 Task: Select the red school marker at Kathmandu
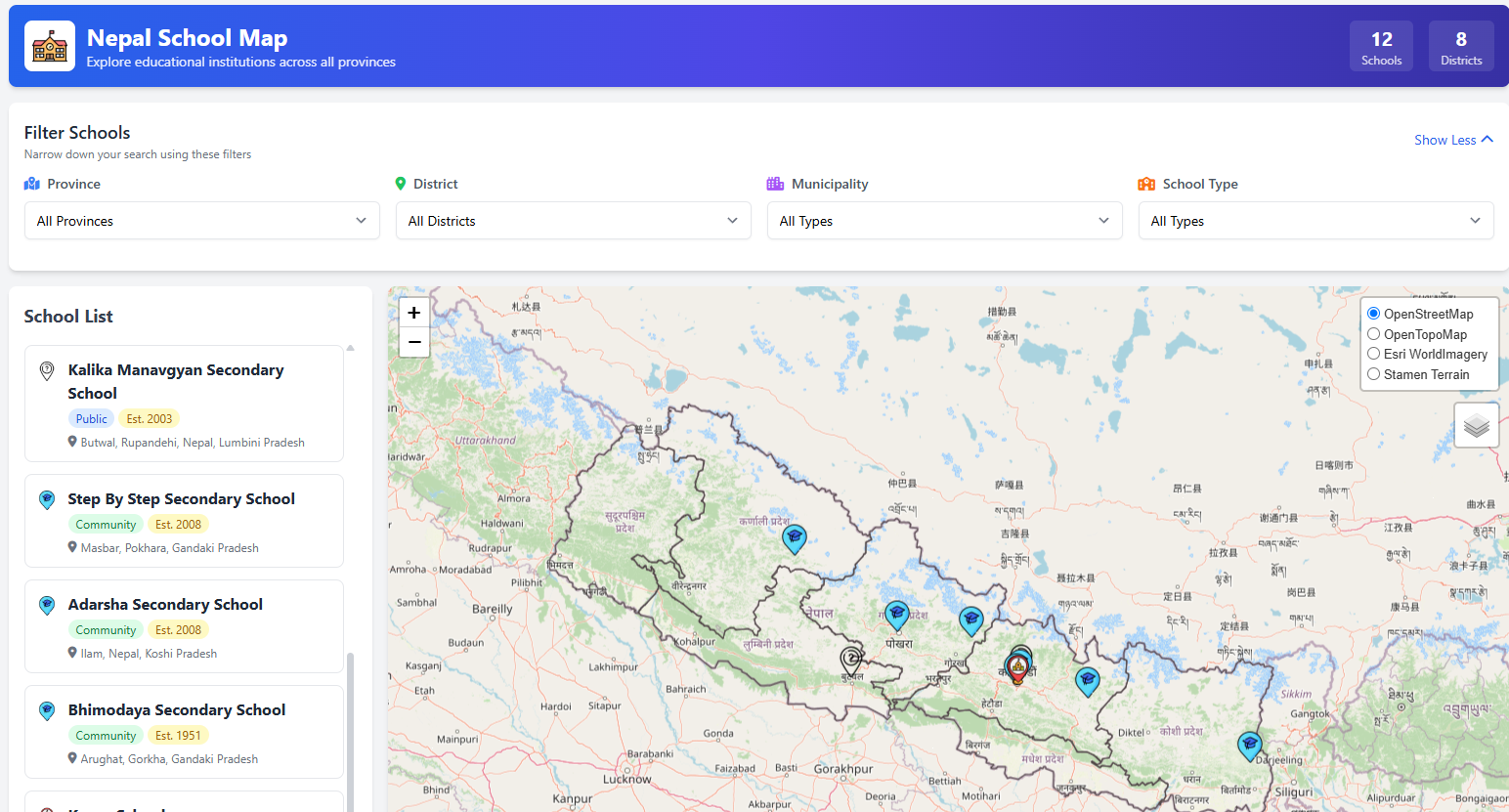pyautogui.click(x=1017, y=668)
